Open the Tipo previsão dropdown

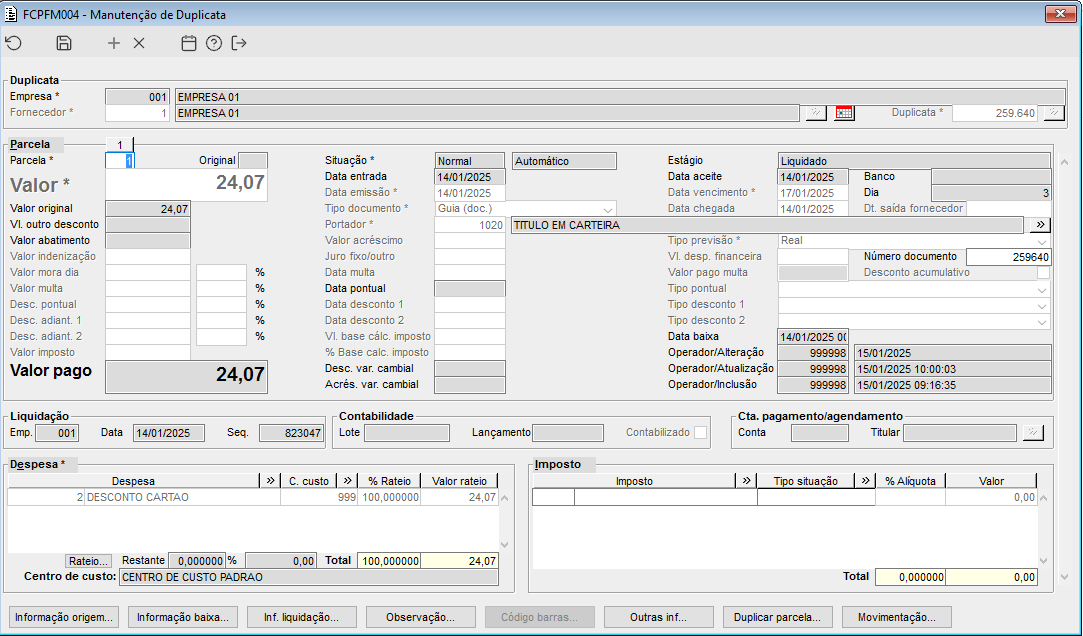point(1042,241)
